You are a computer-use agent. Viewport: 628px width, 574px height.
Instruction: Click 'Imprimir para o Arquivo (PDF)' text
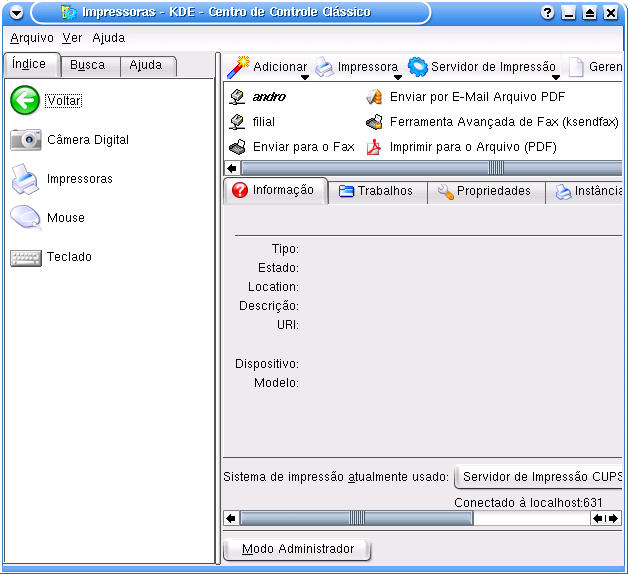point(473,147)
